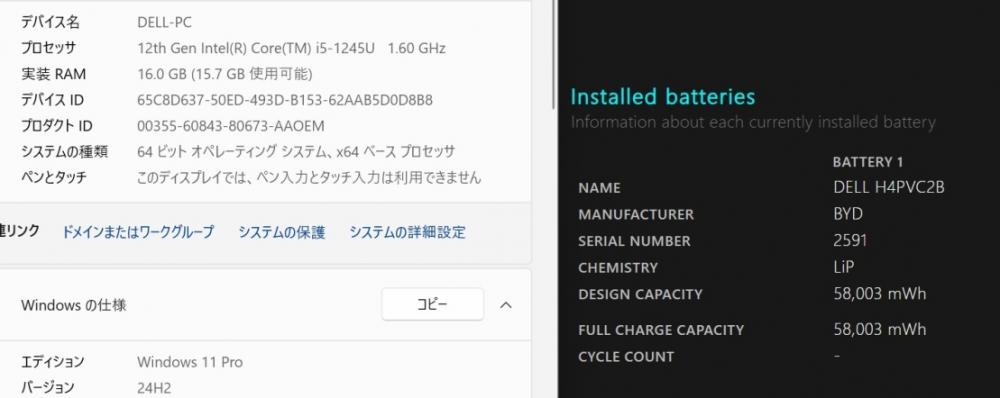Screen dimensions: 1000x398
Task: Select battery serial number 2591
Action: click(x=850, y=240)
